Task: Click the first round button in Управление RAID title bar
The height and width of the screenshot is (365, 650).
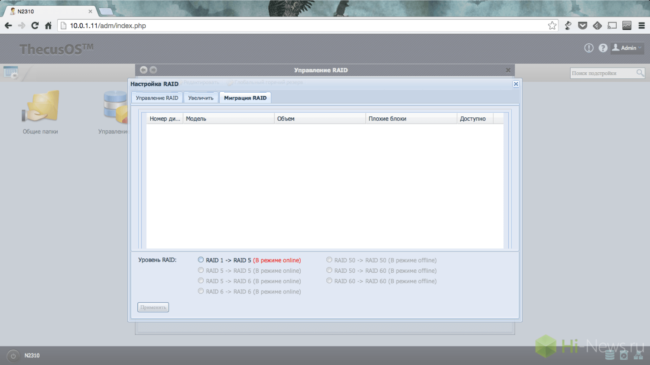Action: point(143,70)
